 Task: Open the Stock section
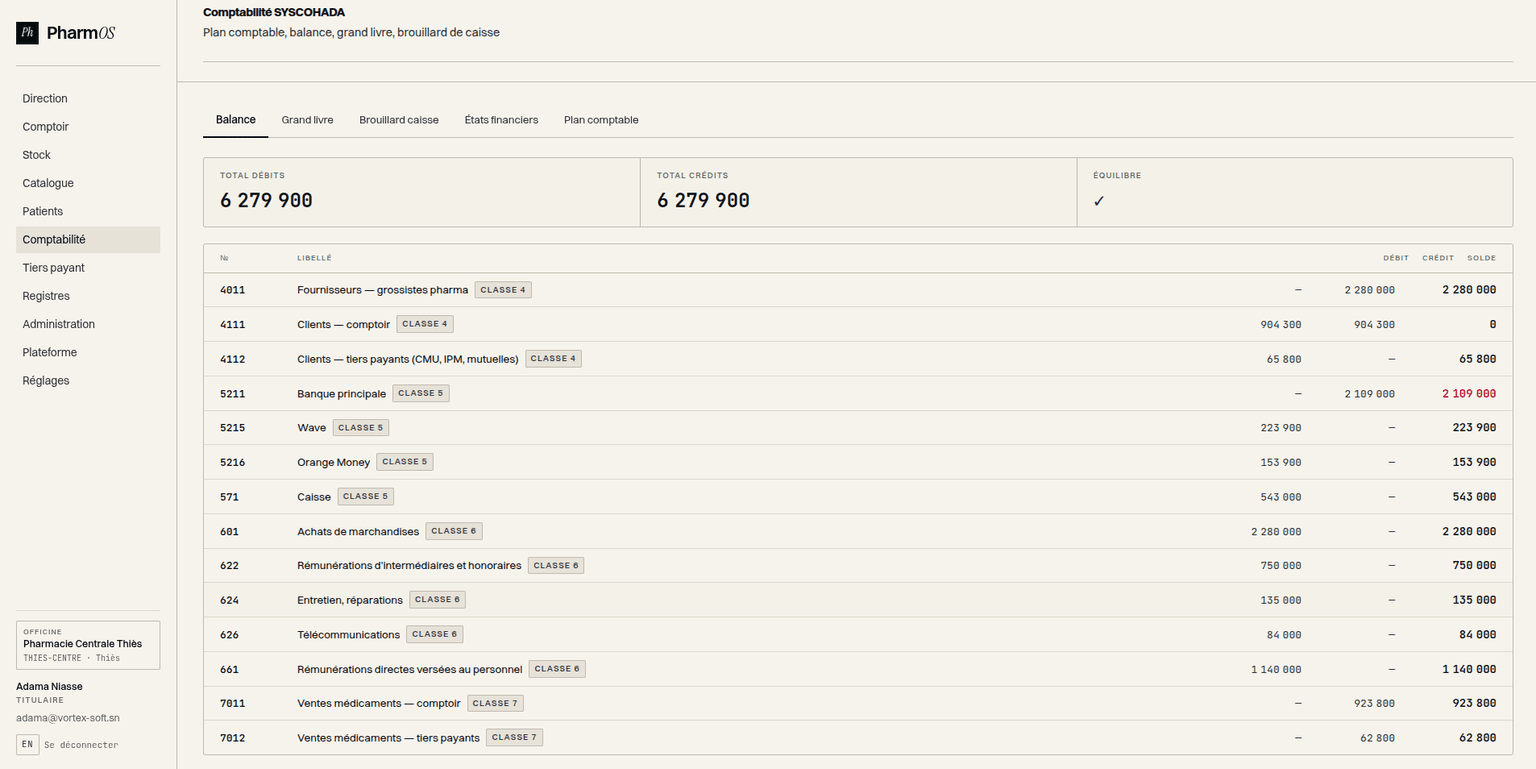pyautogui.click(x=36, y=154)
